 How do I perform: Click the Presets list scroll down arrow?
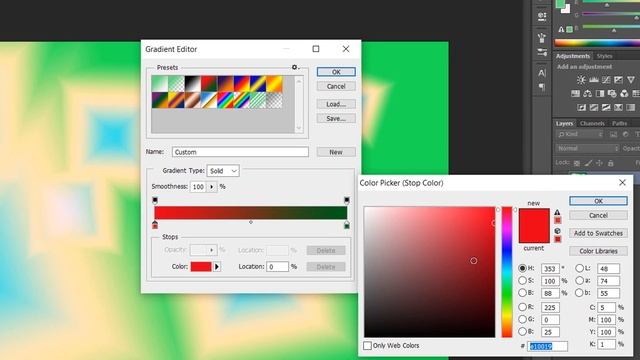299,128
